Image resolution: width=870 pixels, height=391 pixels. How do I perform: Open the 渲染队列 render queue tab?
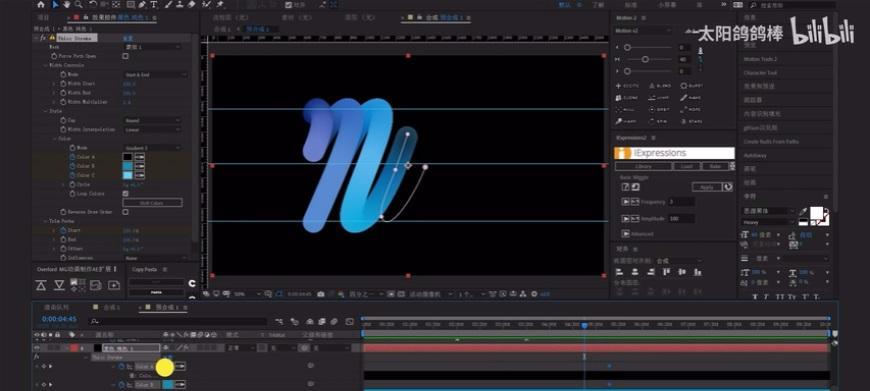(57, 307)
